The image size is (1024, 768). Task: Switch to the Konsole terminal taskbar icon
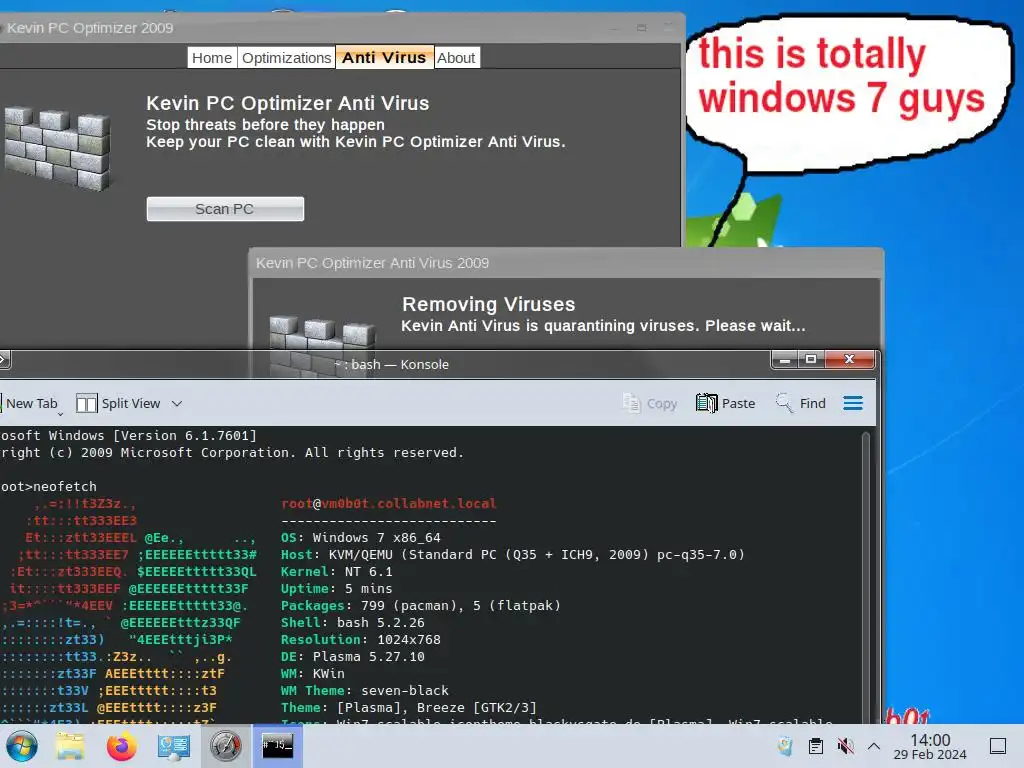click(277, 746)
